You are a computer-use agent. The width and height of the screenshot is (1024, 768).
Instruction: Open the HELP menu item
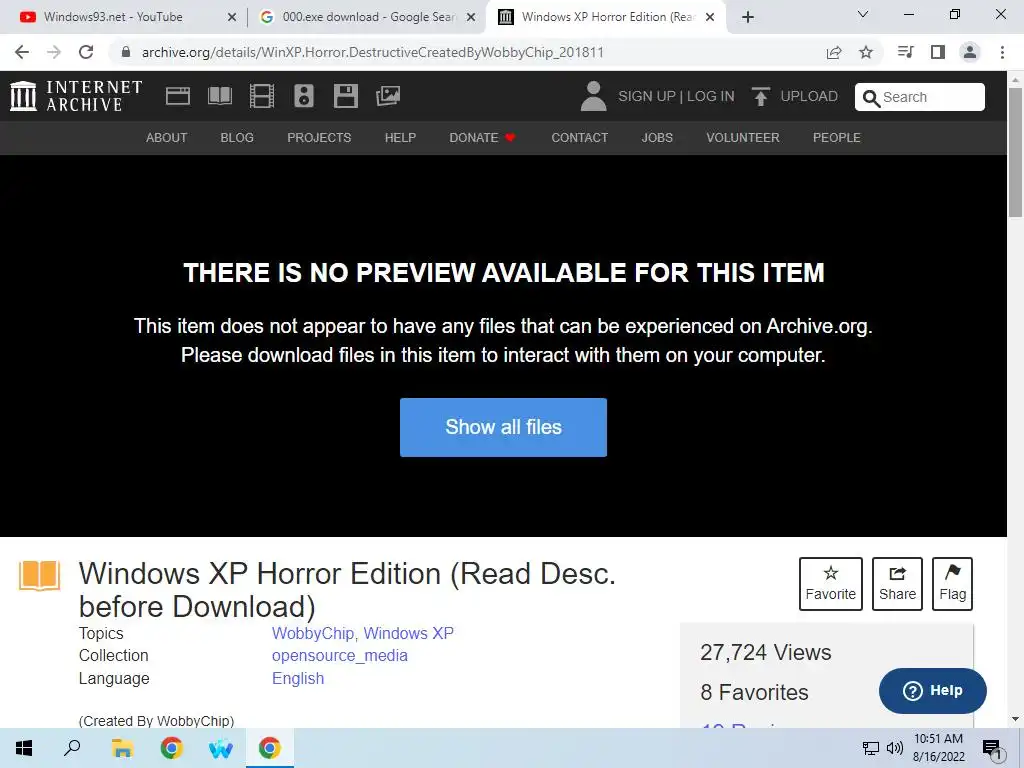click(x=400, y=138)
